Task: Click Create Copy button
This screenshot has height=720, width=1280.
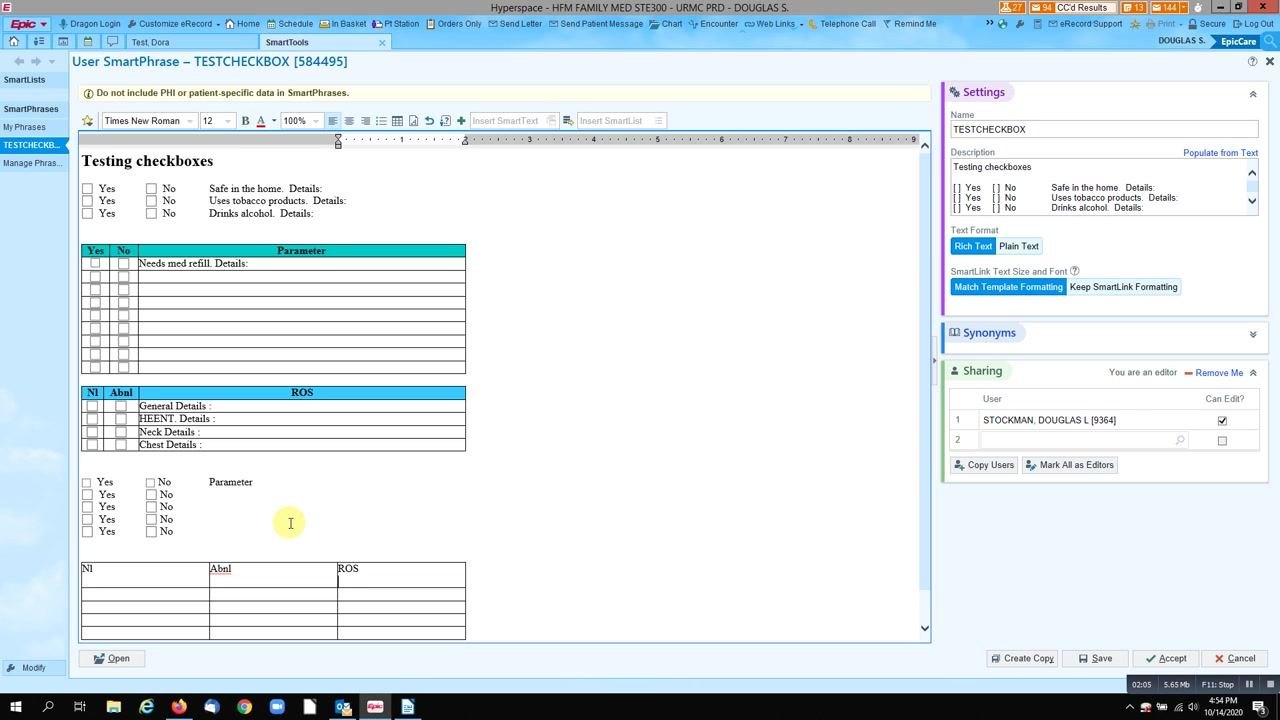Action: (1022, 659)
